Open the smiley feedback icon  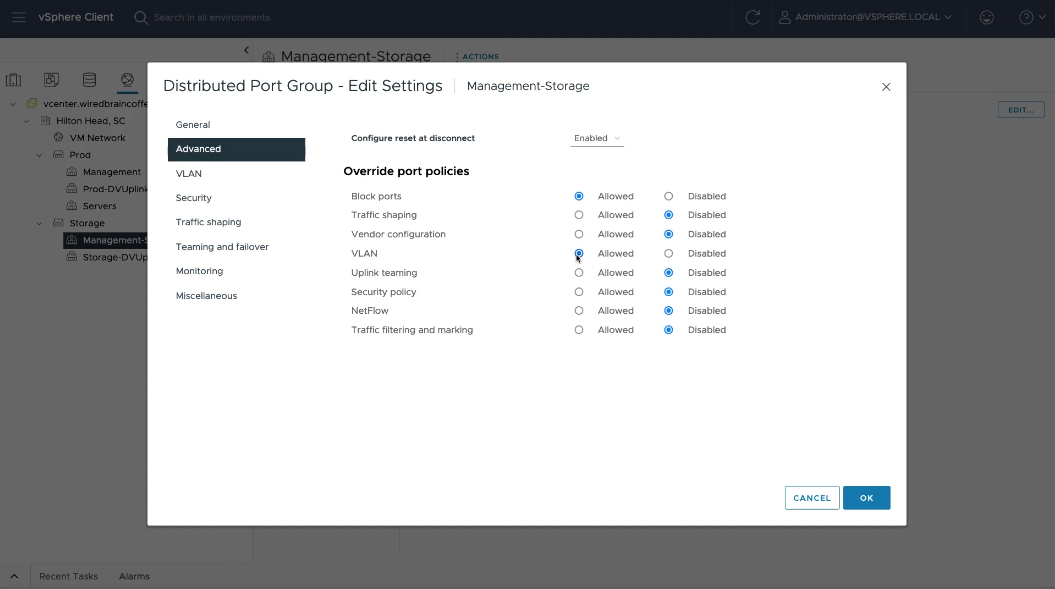click(987, 17)
